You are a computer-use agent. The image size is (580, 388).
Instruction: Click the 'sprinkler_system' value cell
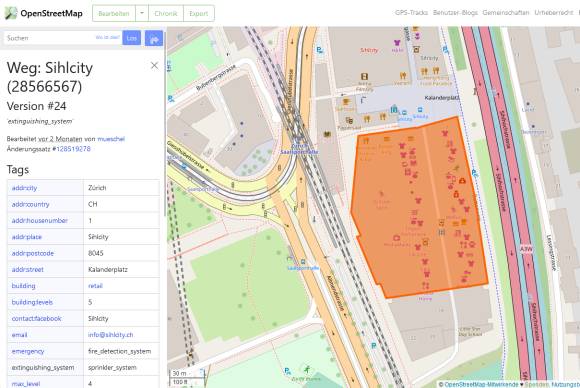(x=122, y=368)
